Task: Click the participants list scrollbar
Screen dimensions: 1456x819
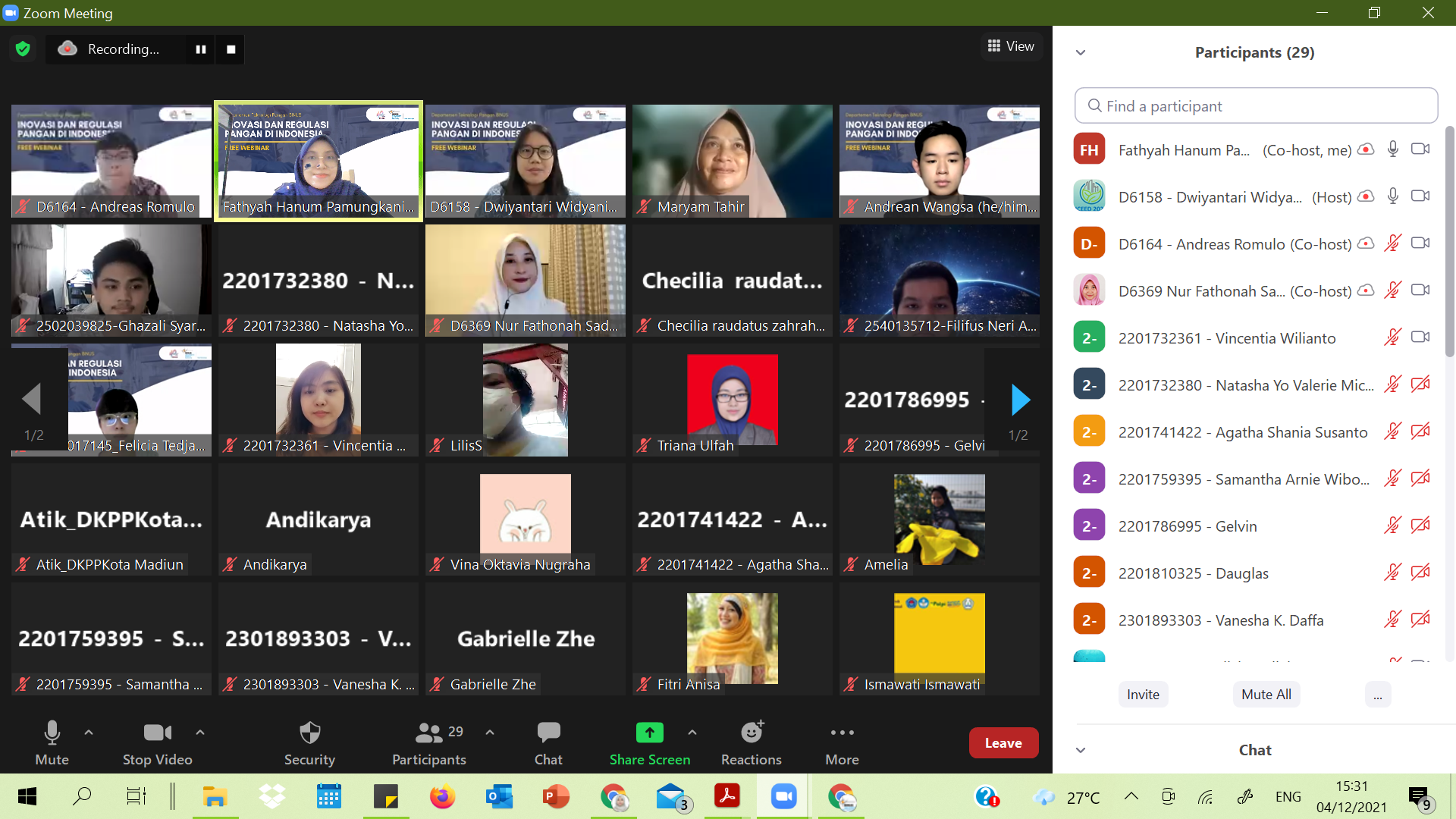Action: pos(1449,241)
